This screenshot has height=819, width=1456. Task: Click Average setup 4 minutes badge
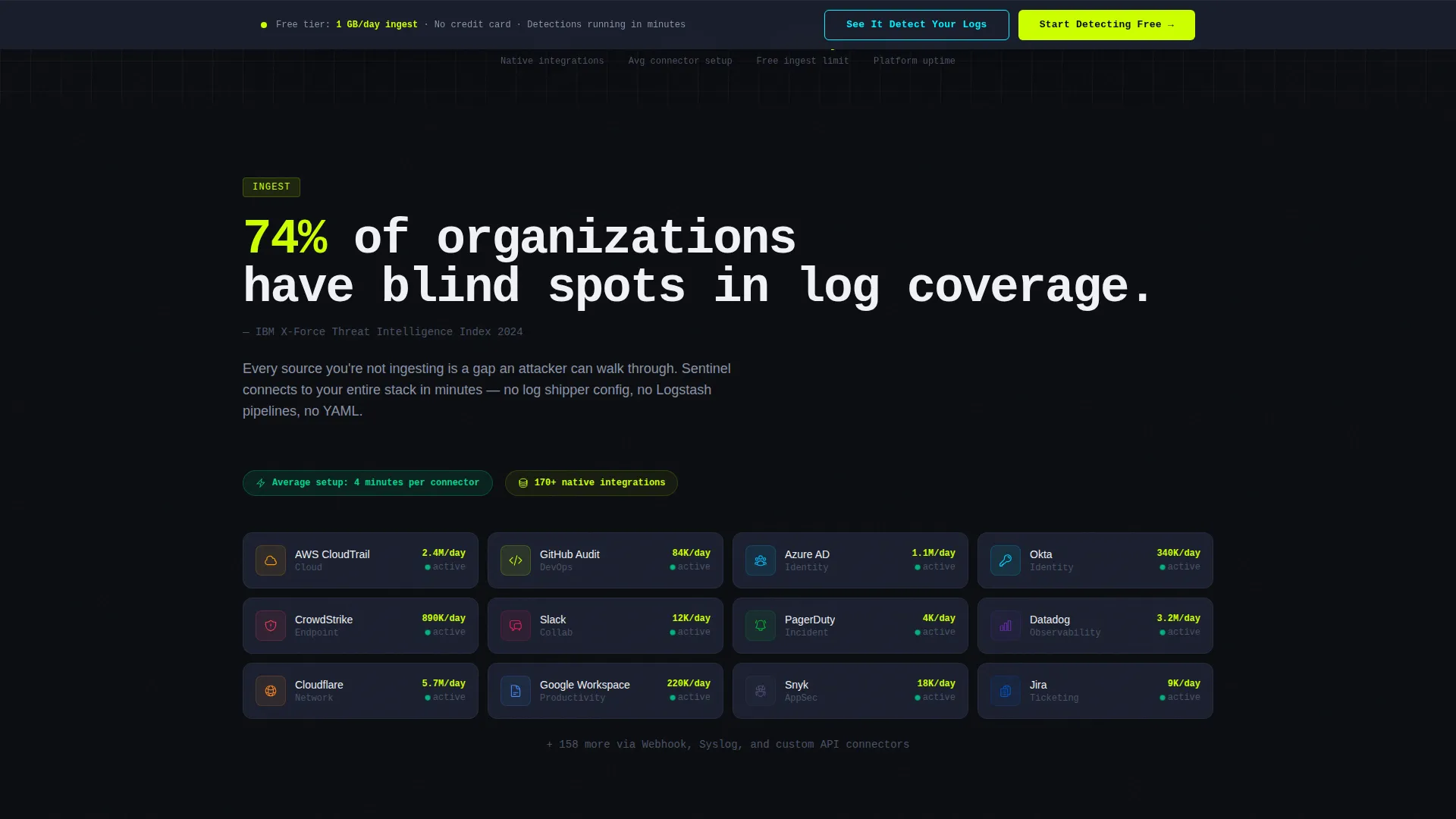(368, 483)
